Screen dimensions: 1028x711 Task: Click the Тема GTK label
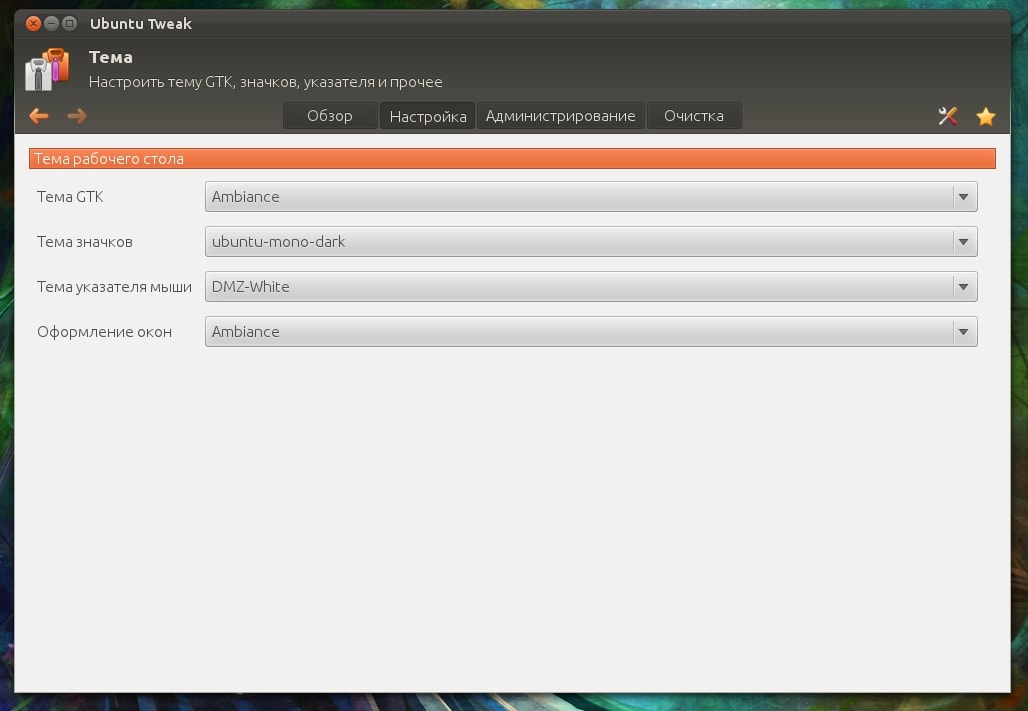[x=70, y=197]
